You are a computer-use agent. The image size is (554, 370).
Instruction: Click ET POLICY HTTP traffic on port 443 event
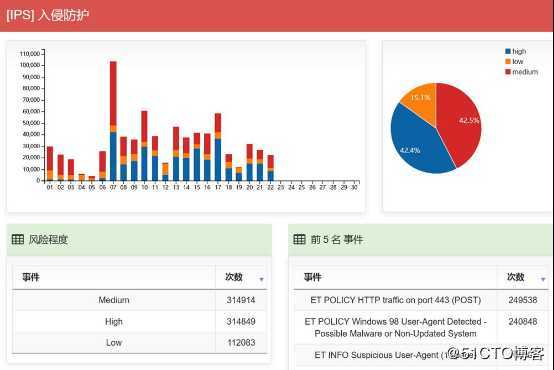coord(396,300)
